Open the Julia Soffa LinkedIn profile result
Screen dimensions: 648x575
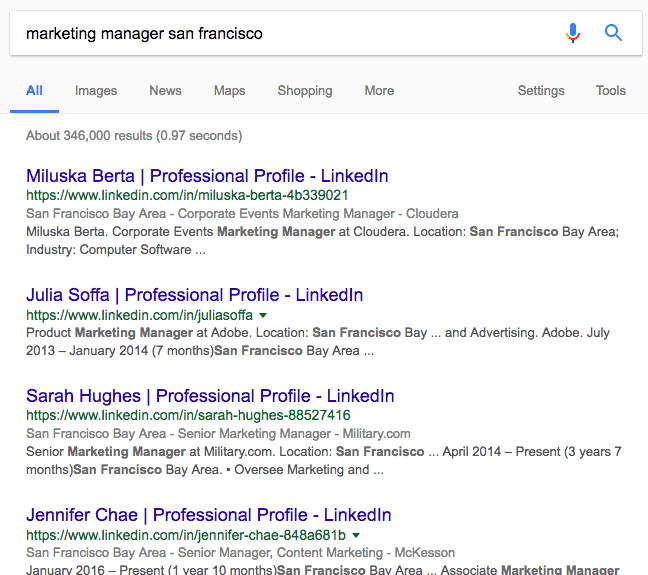195,295
